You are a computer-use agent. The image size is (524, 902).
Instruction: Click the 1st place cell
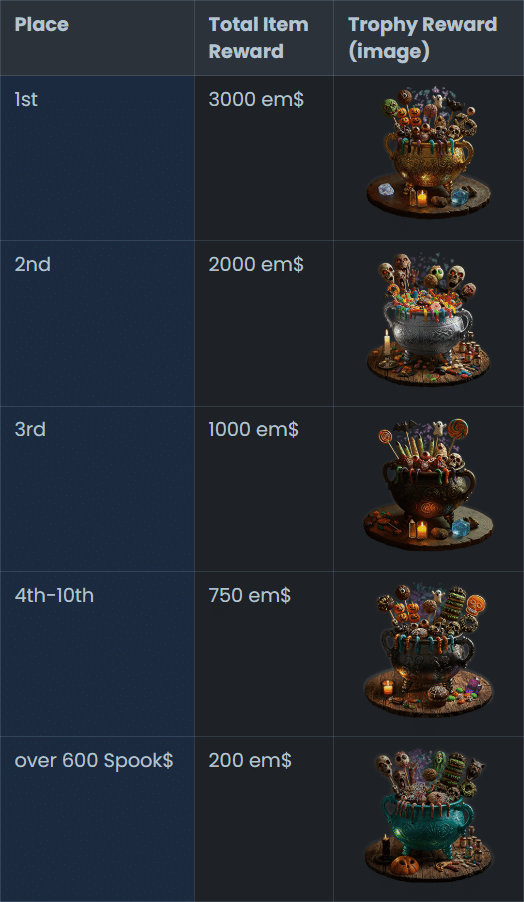pos(97,158)
